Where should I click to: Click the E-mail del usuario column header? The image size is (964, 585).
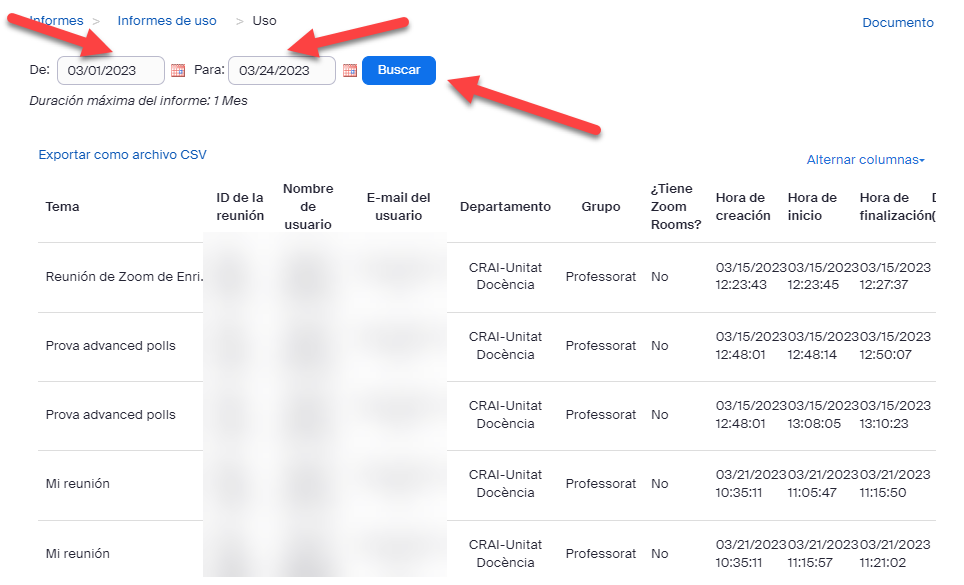click(x=398, y=207)
